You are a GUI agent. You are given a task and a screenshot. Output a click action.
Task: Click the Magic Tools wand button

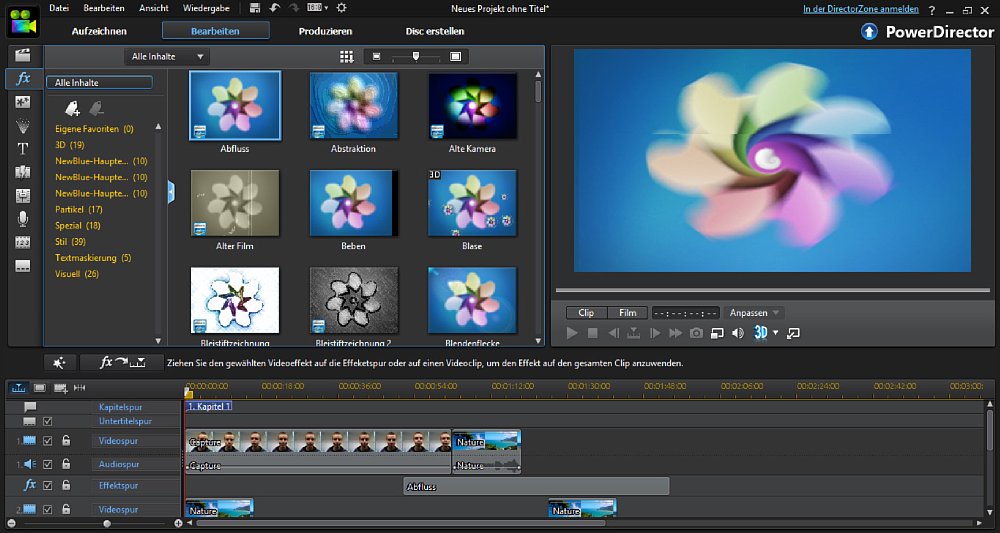60,362
